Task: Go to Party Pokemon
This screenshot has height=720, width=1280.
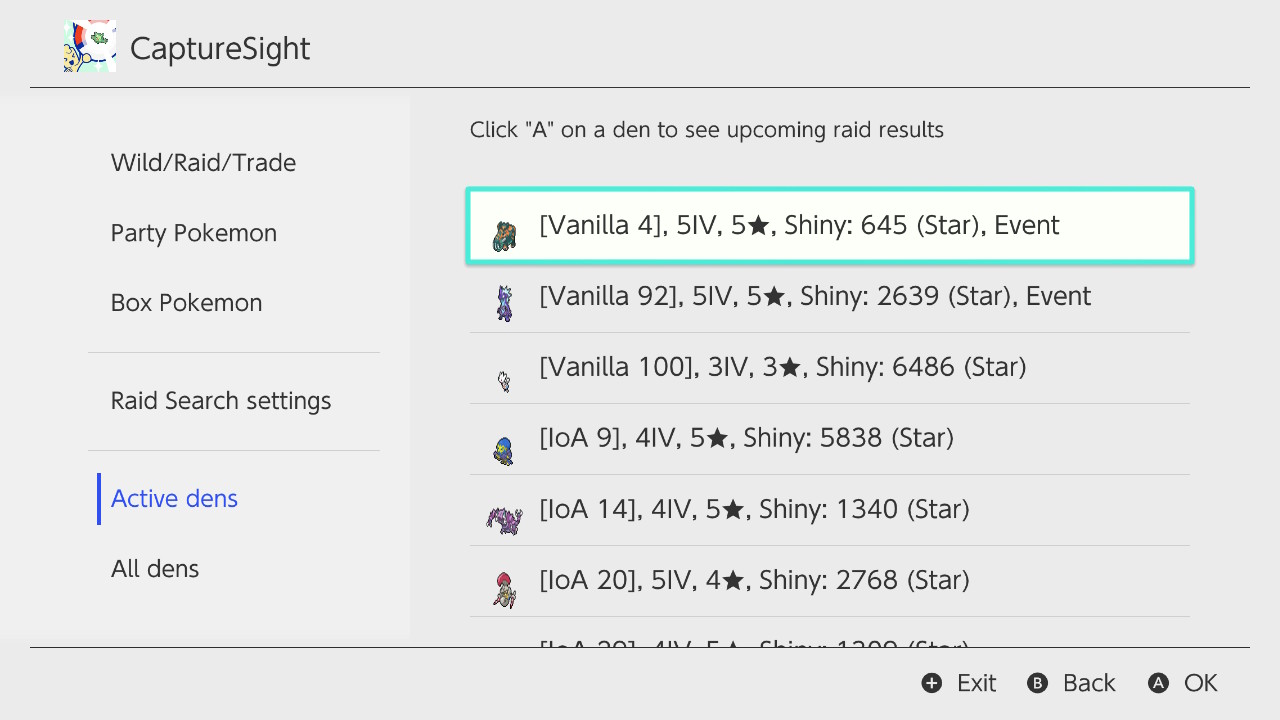Action: pos(194,233)
